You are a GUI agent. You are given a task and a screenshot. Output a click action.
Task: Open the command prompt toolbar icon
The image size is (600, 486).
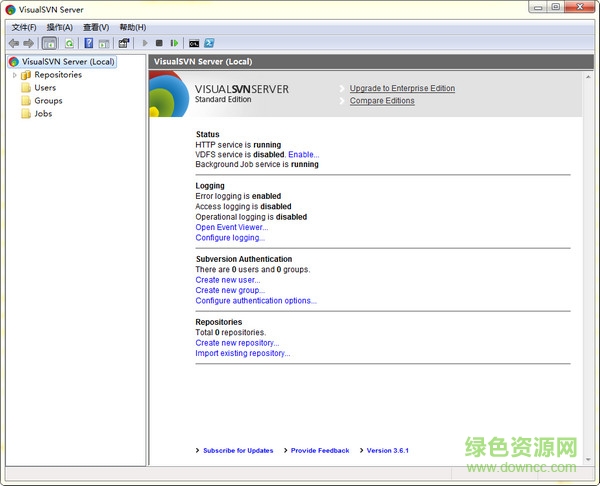pos(194,43)
